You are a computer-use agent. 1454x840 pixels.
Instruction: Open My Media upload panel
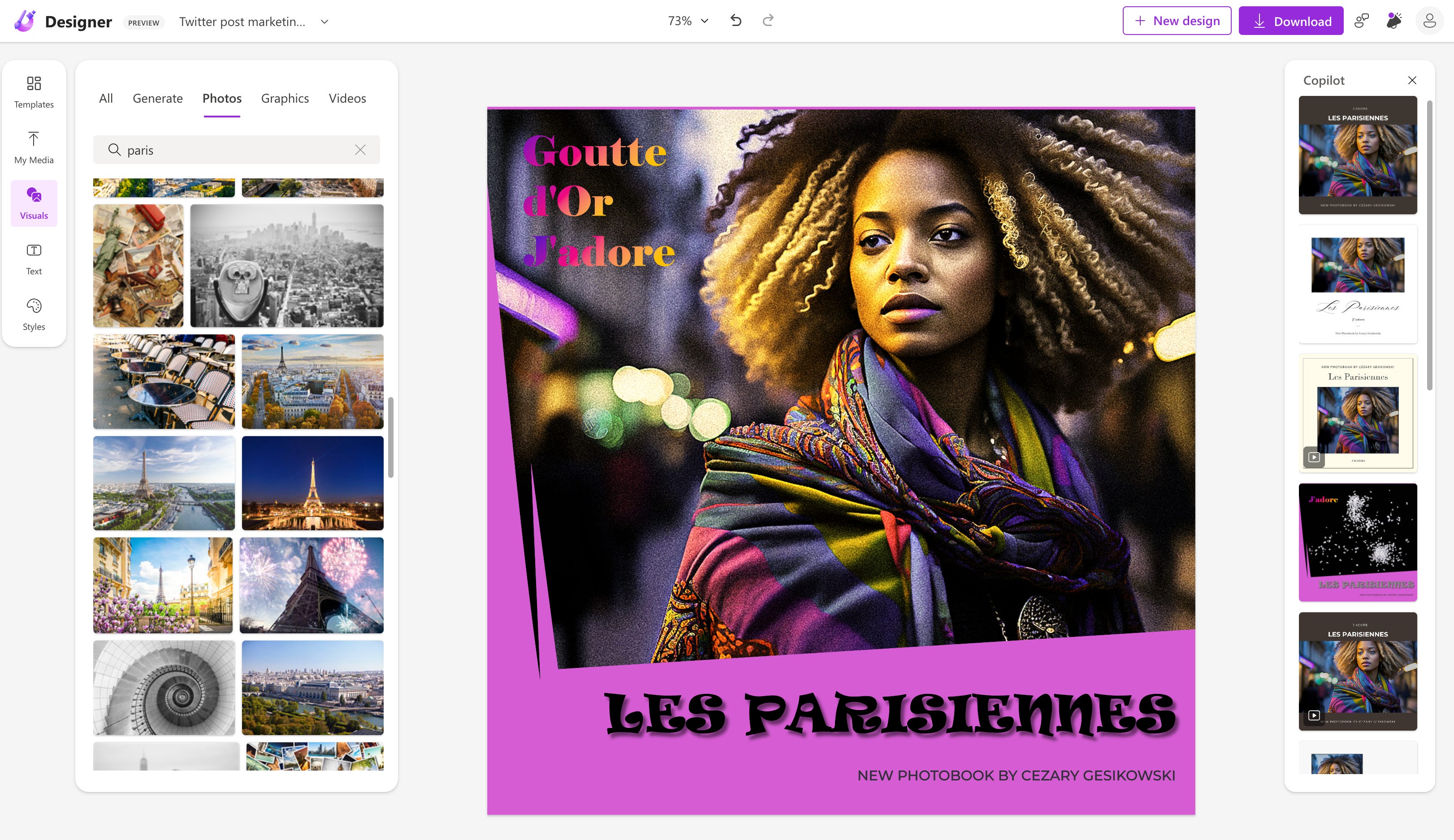34,147
